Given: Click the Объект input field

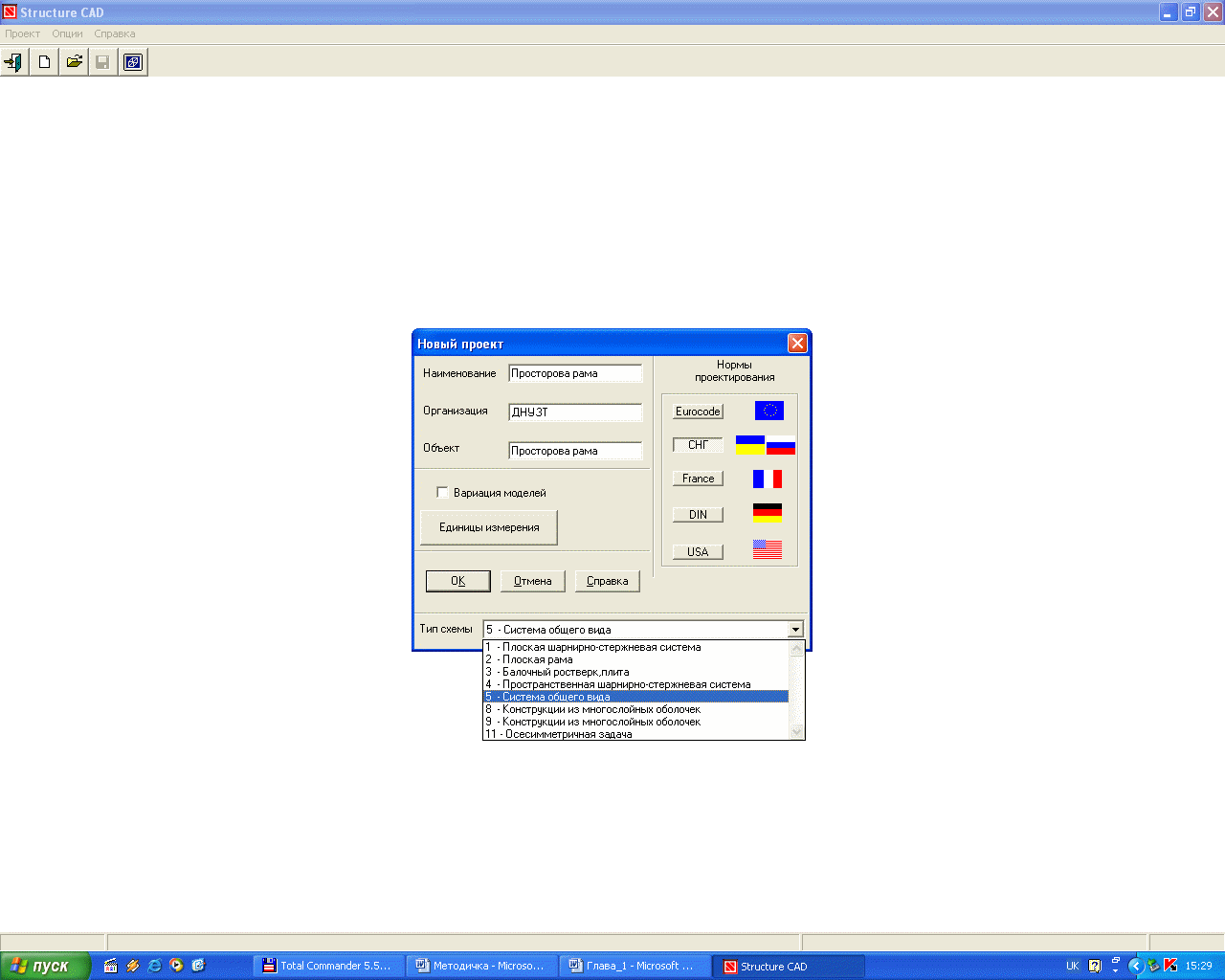Looking at the screenshot, I should click(x=575, y=450).
